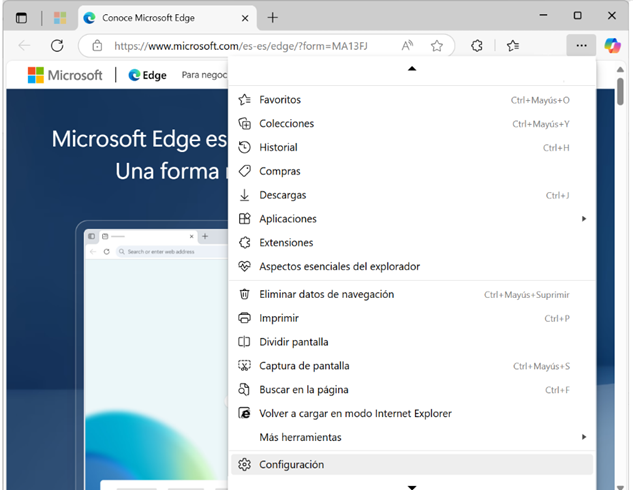The image size is (633, 490).
Task: Open Colecciones menu entry
Action: 412,124
